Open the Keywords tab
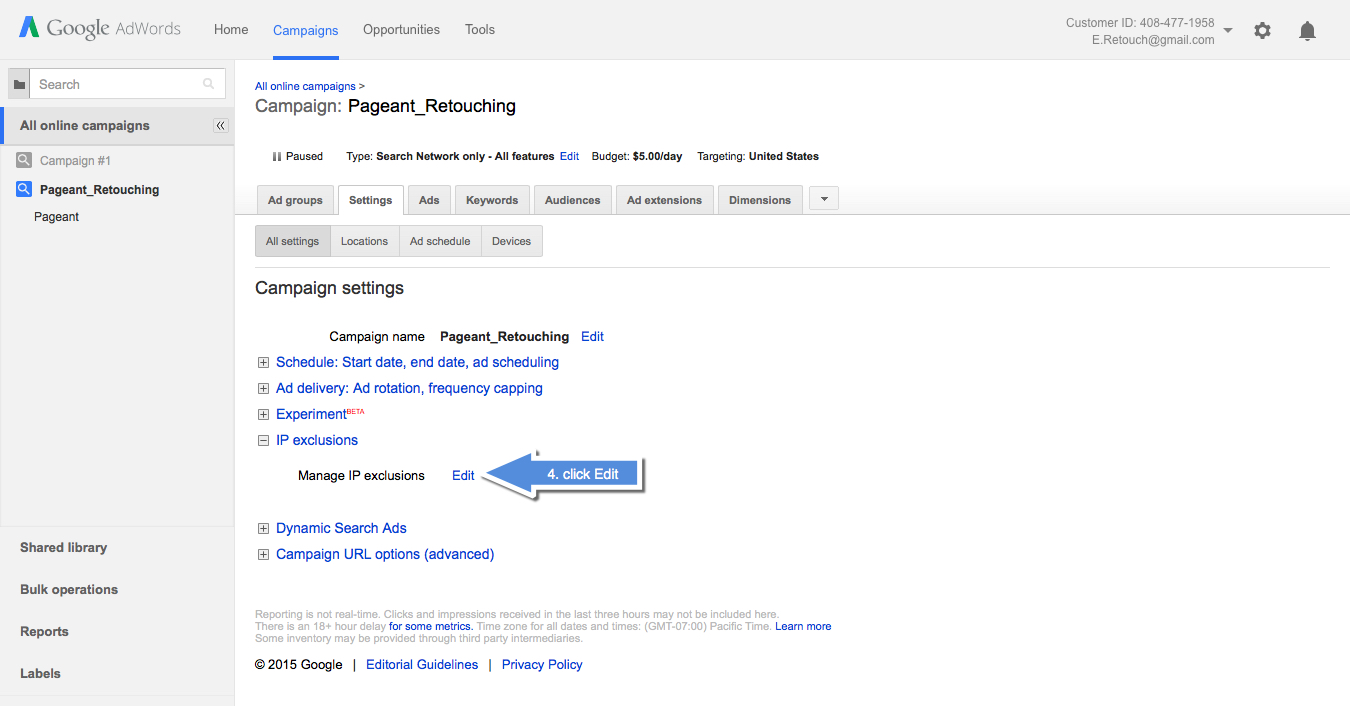 coord(492,200)
